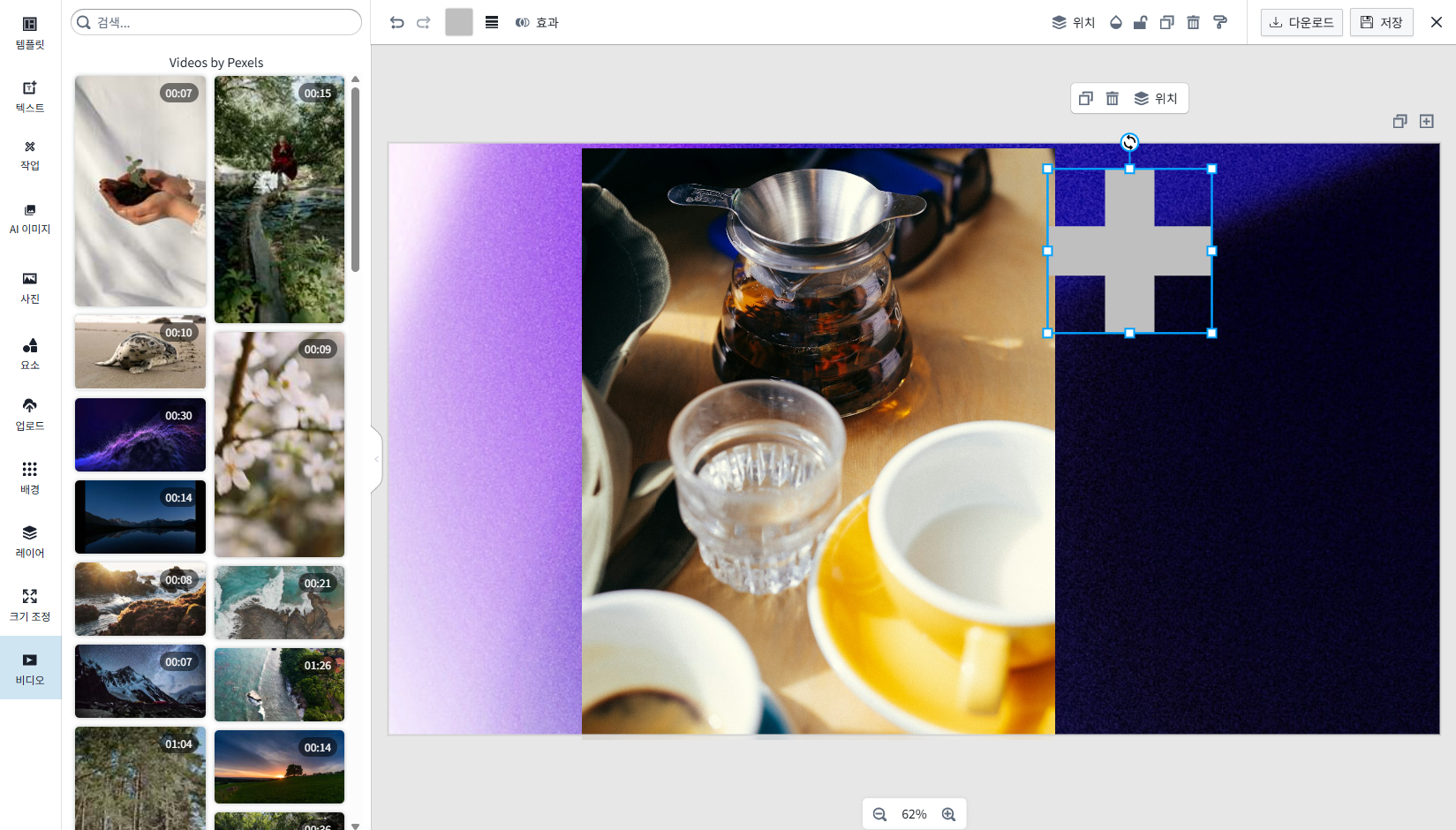Delete element using top toolbar trash icon
This screenshot has height=830, width=1456.
click(x=1193, y=23)
